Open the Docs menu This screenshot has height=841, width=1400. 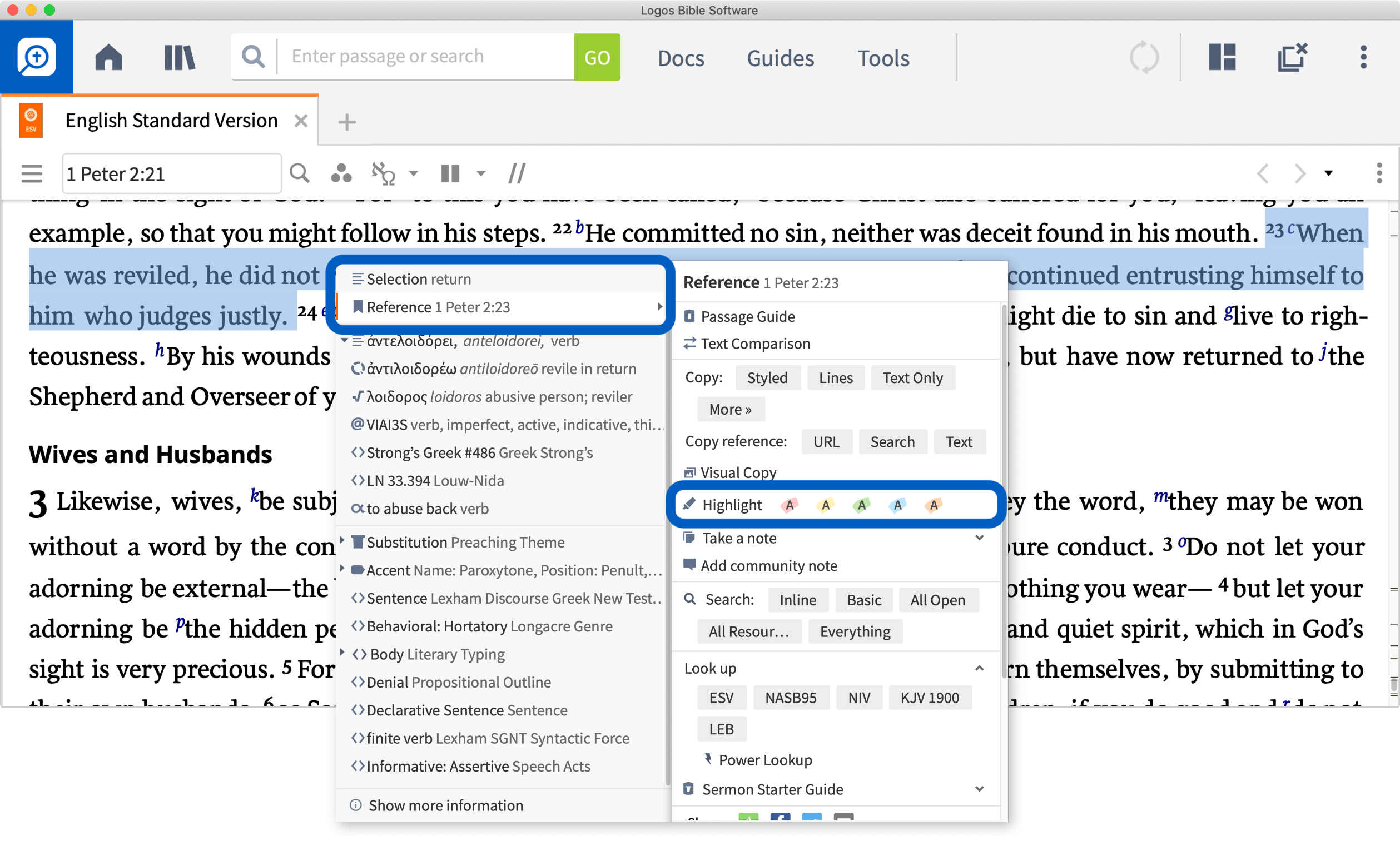(x=680, y=58)
